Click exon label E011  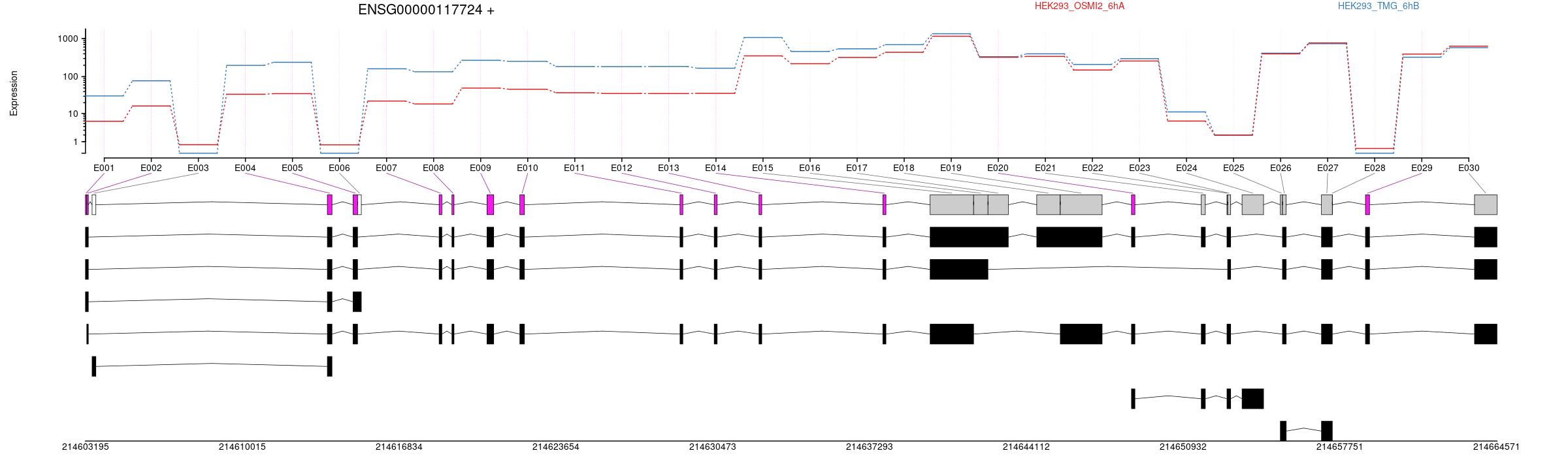574,168
